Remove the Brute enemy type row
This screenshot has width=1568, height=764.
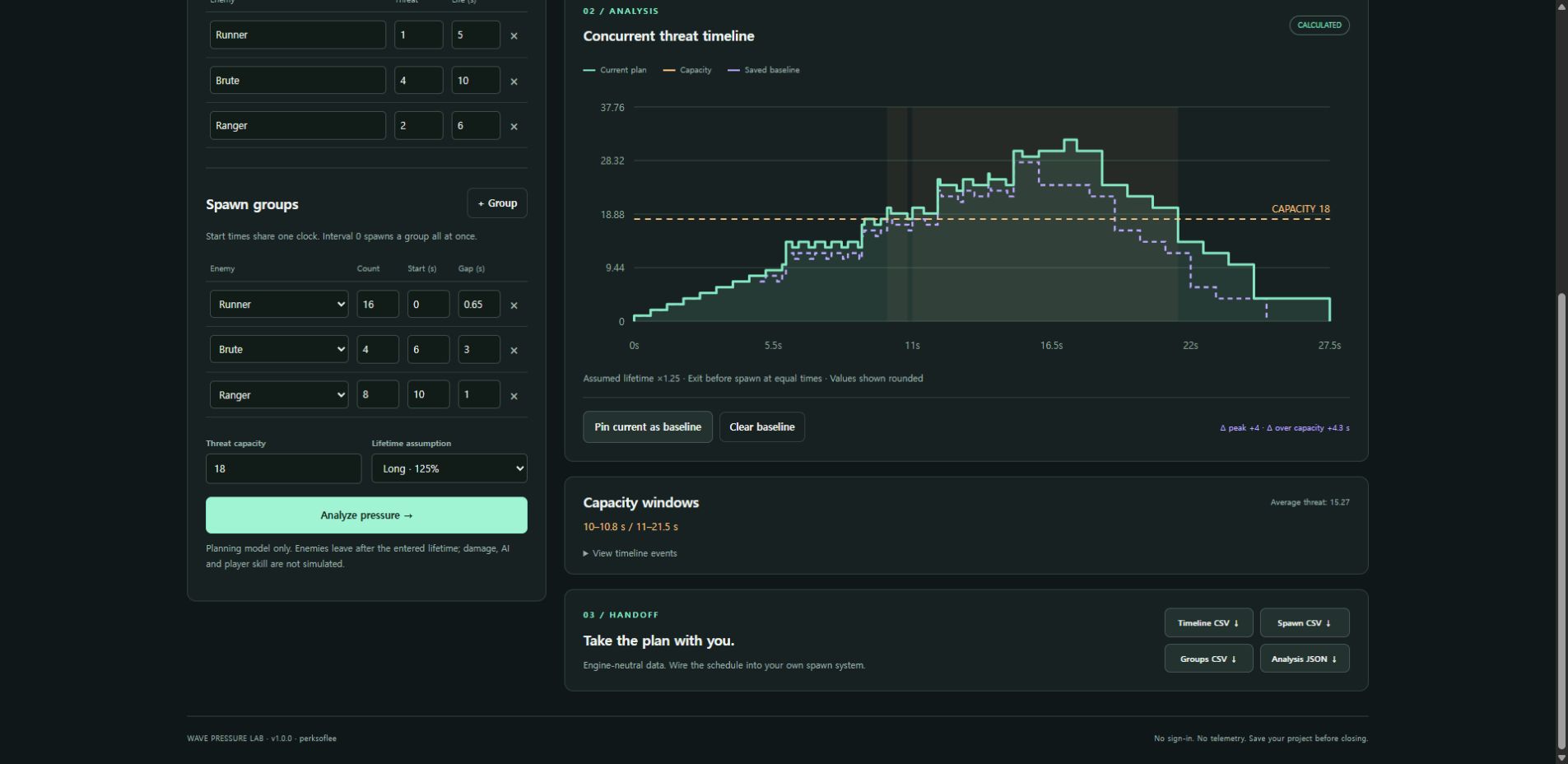[514, 81]
